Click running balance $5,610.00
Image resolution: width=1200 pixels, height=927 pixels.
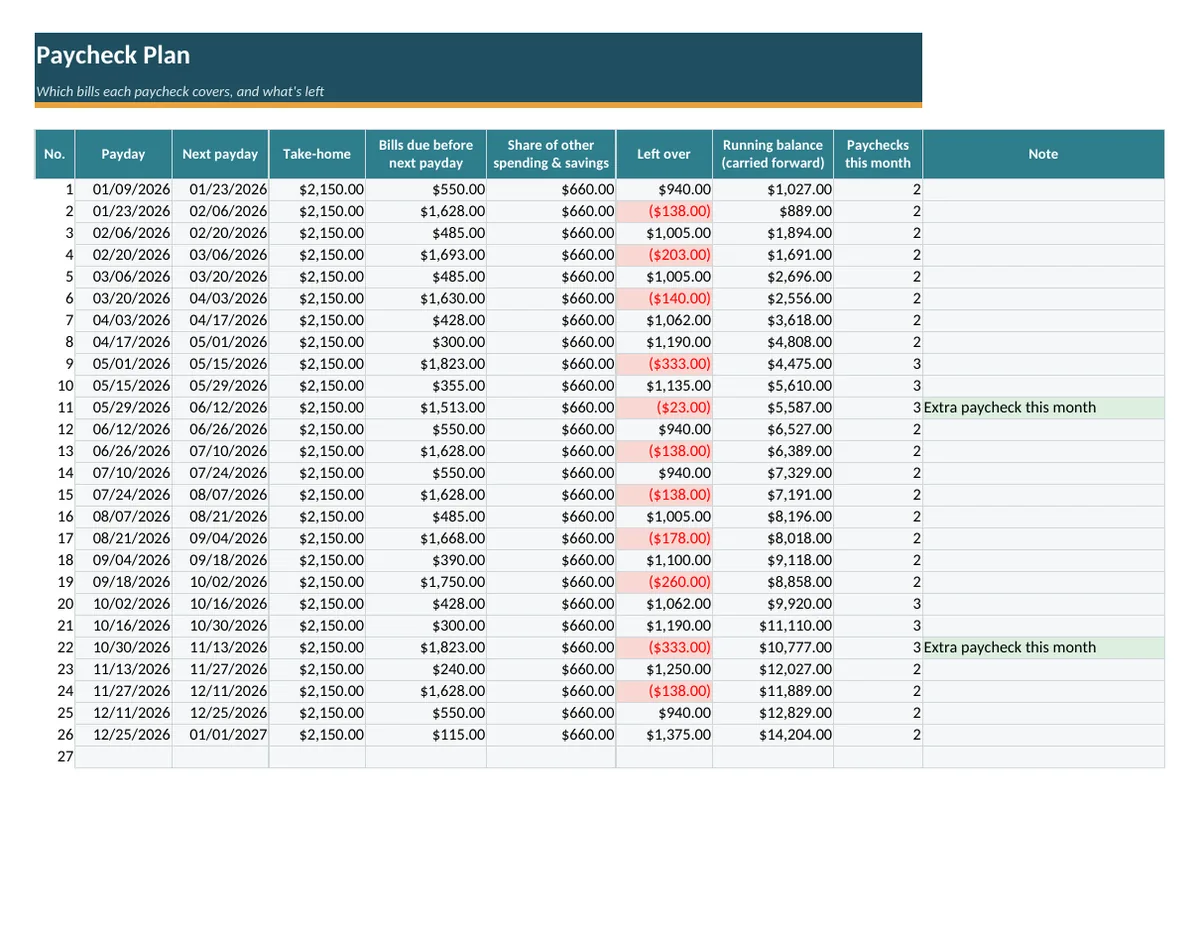tap(773, 386)
